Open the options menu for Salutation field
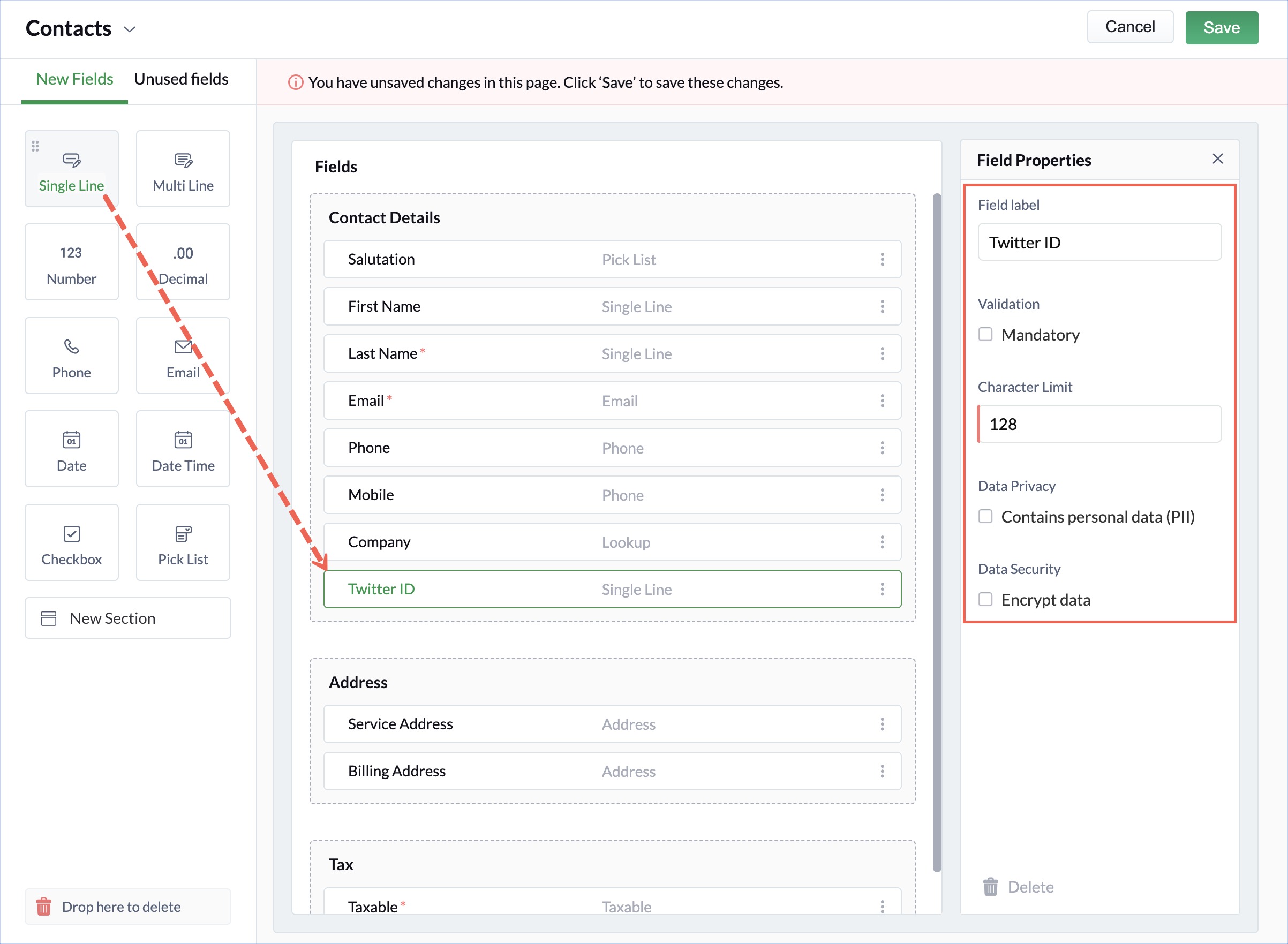 coord(882,260)
